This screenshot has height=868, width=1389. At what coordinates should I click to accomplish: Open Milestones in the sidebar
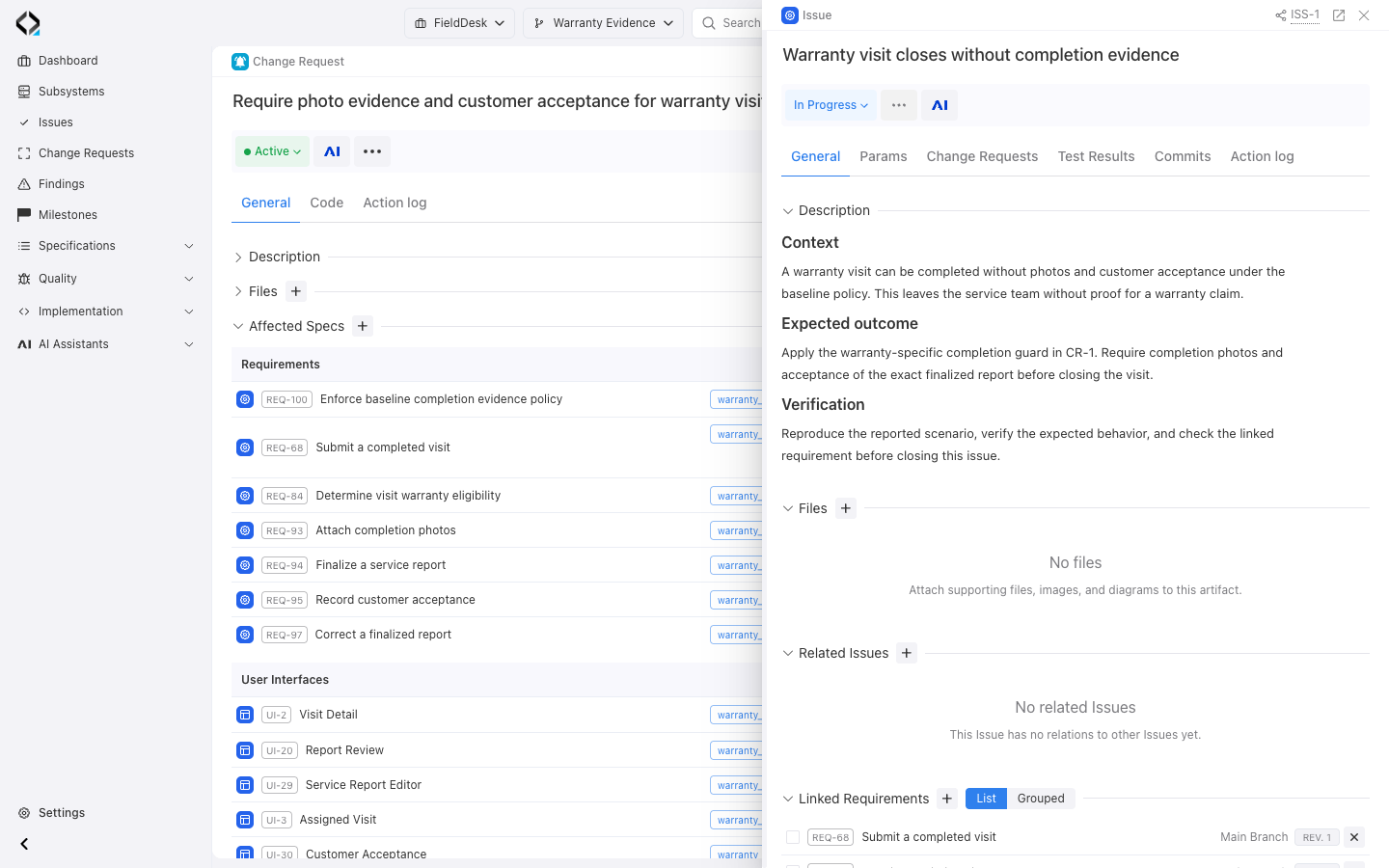pyautogui.click(x=68, y=215)
